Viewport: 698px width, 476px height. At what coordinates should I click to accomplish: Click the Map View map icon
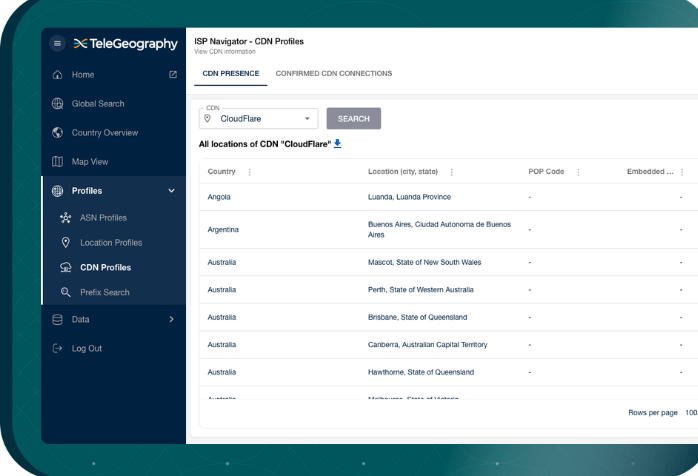pyautogui.click(x=57, y=162)
